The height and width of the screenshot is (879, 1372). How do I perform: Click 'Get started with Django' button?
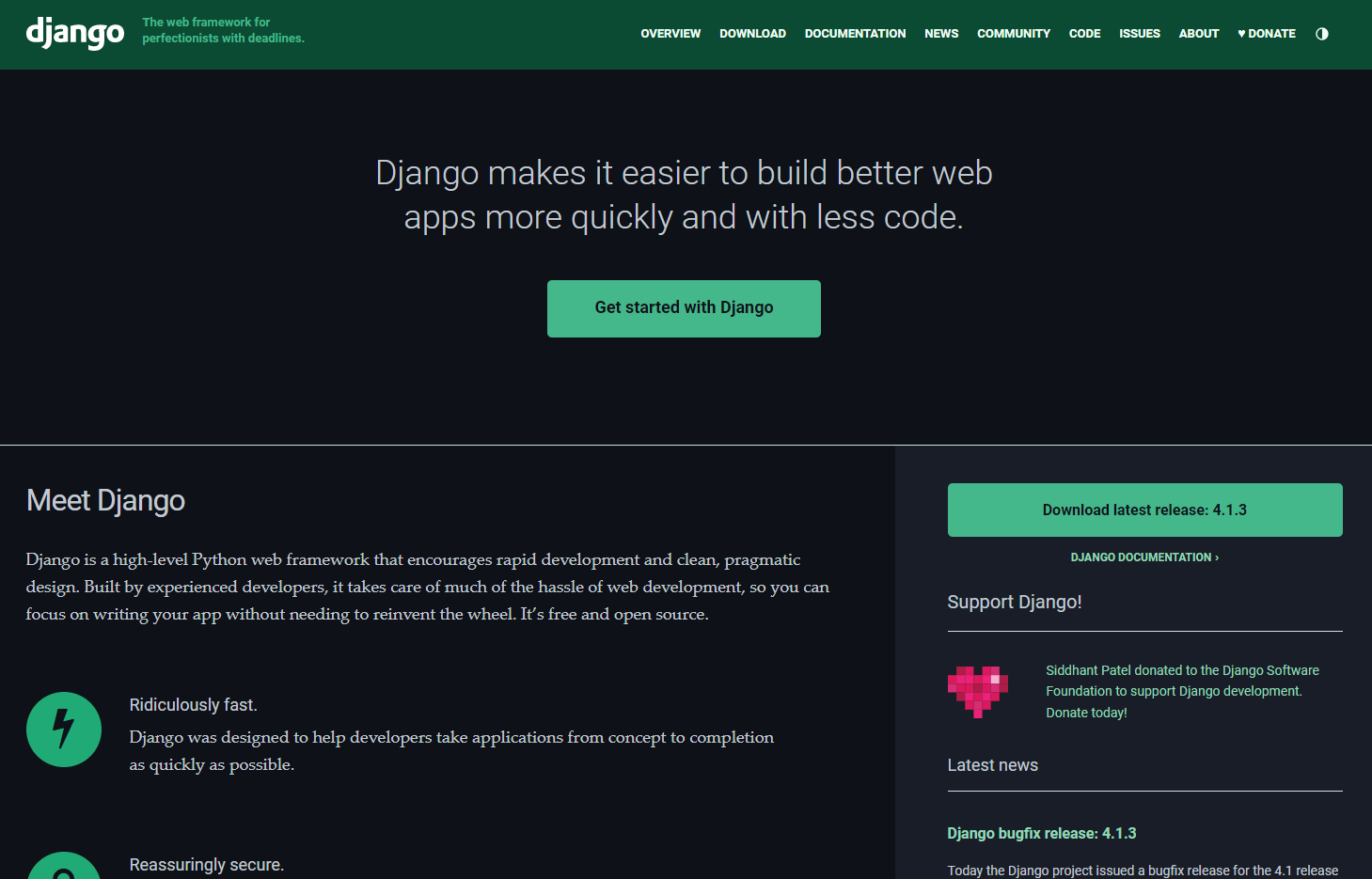(684, 308)
